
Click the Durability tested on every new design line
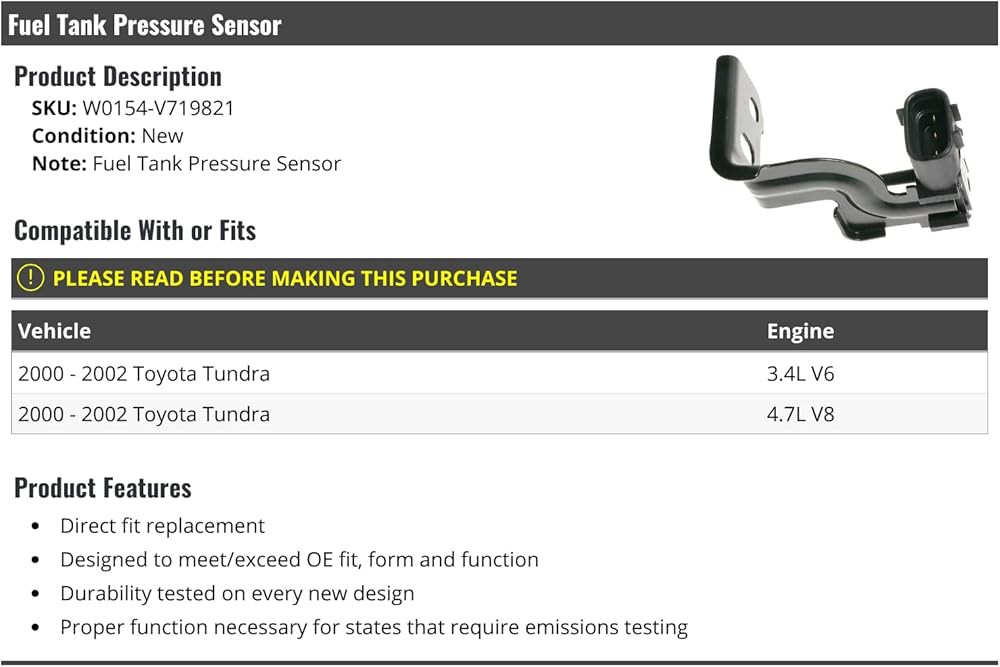pyautogui.click(x=237, y=594)
